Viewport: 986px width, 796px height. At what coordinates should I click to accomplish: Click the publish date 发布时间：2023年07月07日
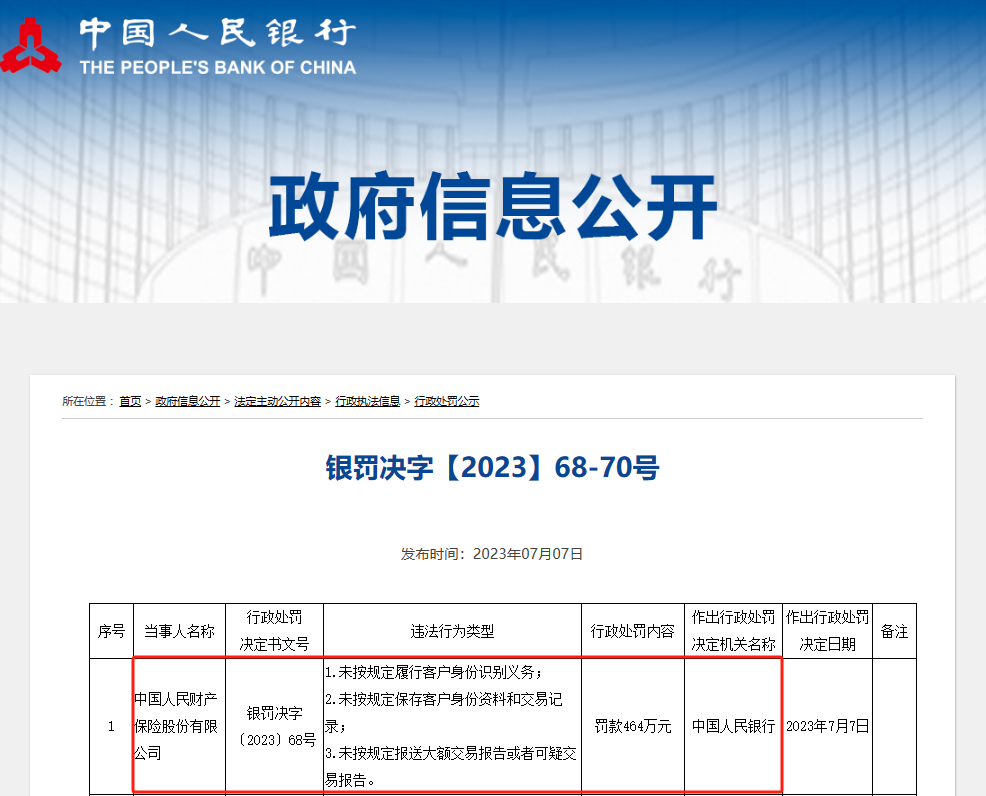coord(492,554)
